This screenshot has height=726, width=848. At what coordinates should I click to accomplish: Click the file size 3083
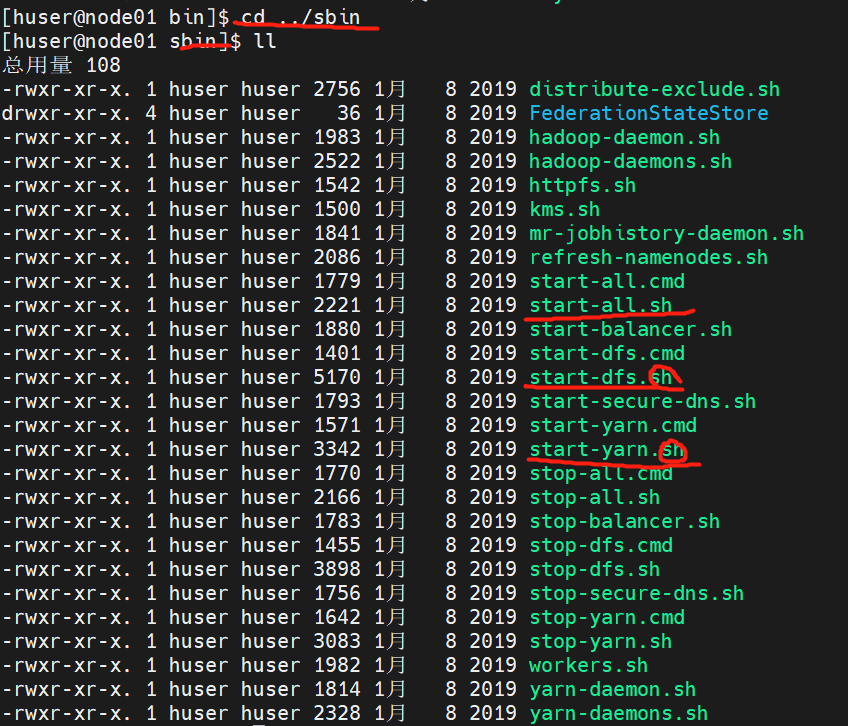tap(337, 641)
